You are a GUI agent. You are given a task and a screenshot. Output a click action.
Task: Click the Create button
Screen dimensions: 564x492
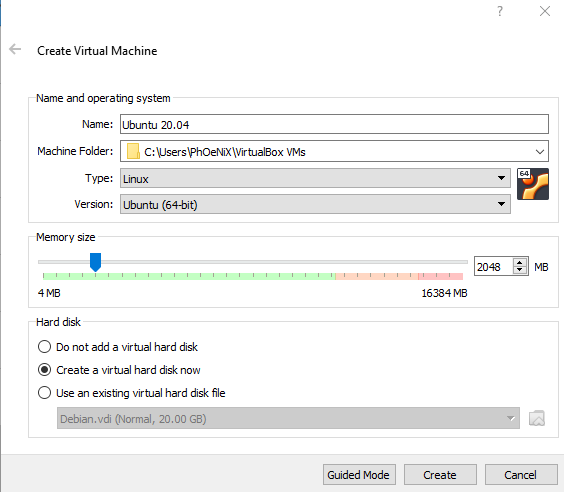pyautogui.click(x=440, y=475)
